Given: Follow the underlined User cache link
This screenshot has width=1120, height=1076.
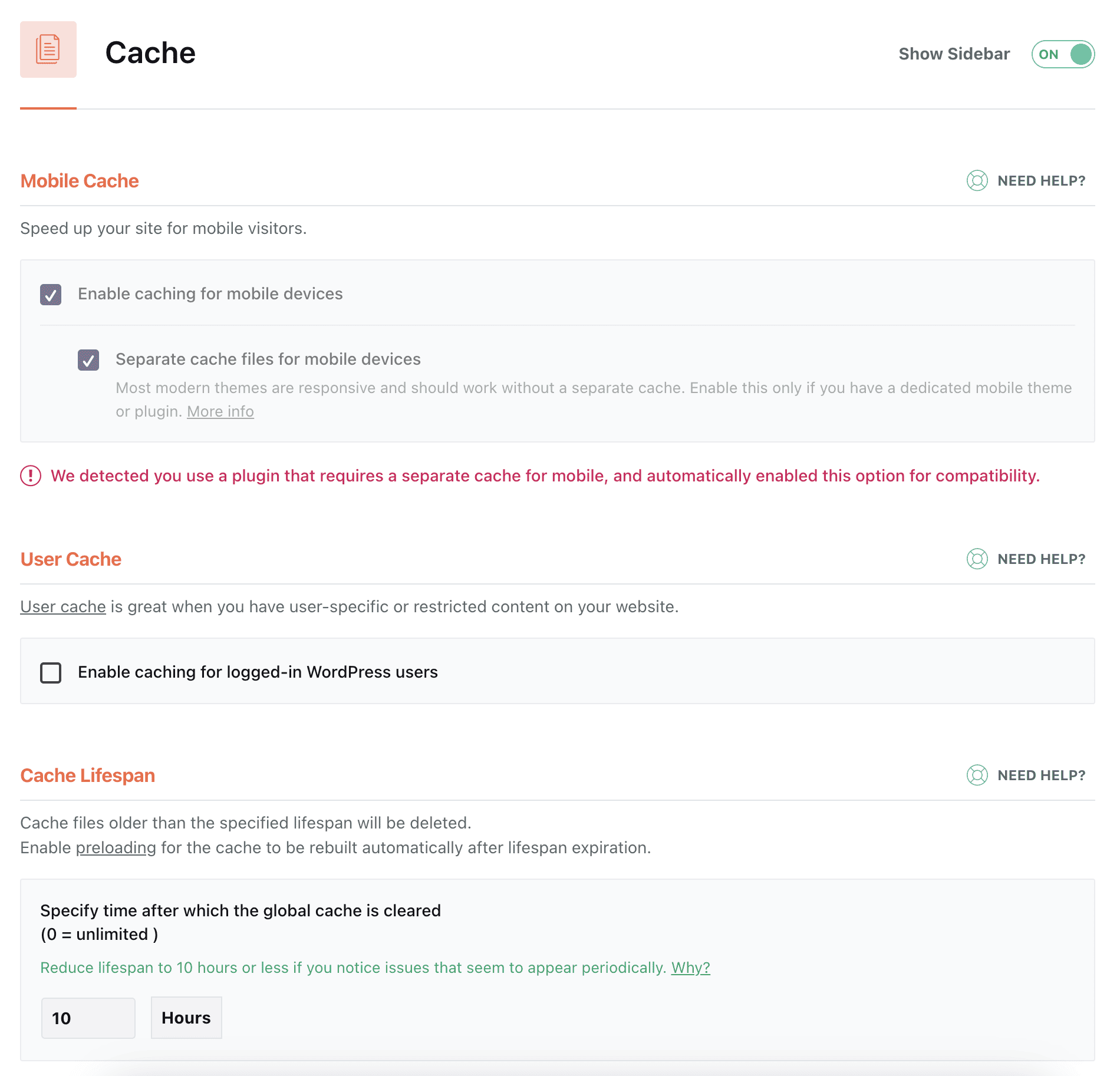Looking at the screenshot, I should pyautogui.click(x=63, y=606).
